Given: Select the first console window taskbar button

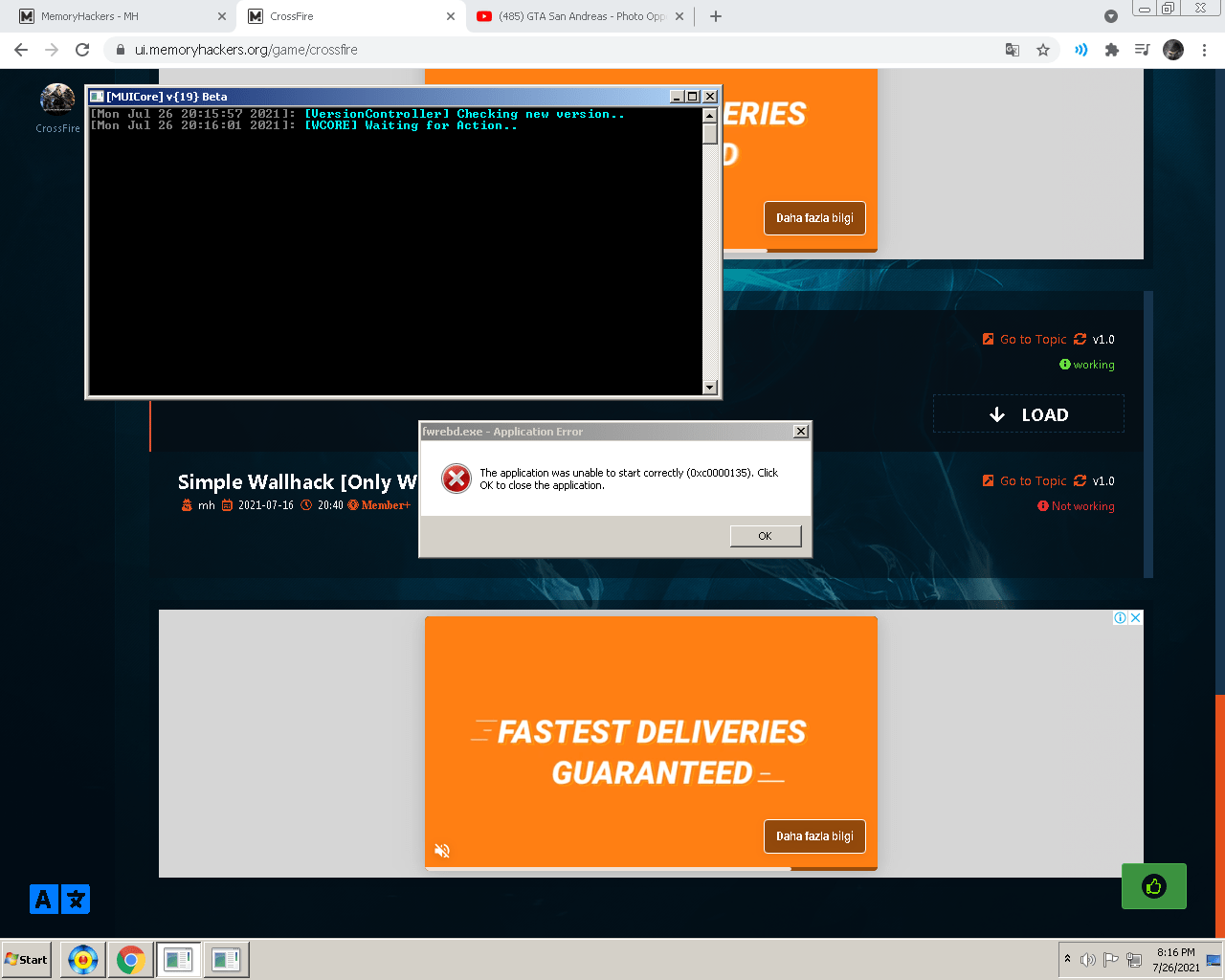Looking at the screenshot, I should 179,960.
